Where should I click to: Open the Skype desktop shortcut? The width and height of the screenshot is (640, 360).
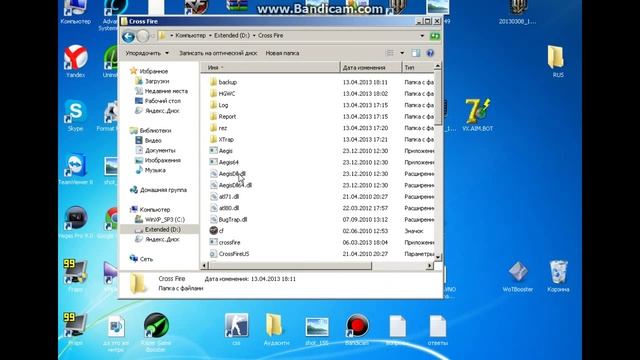[76, 115]
